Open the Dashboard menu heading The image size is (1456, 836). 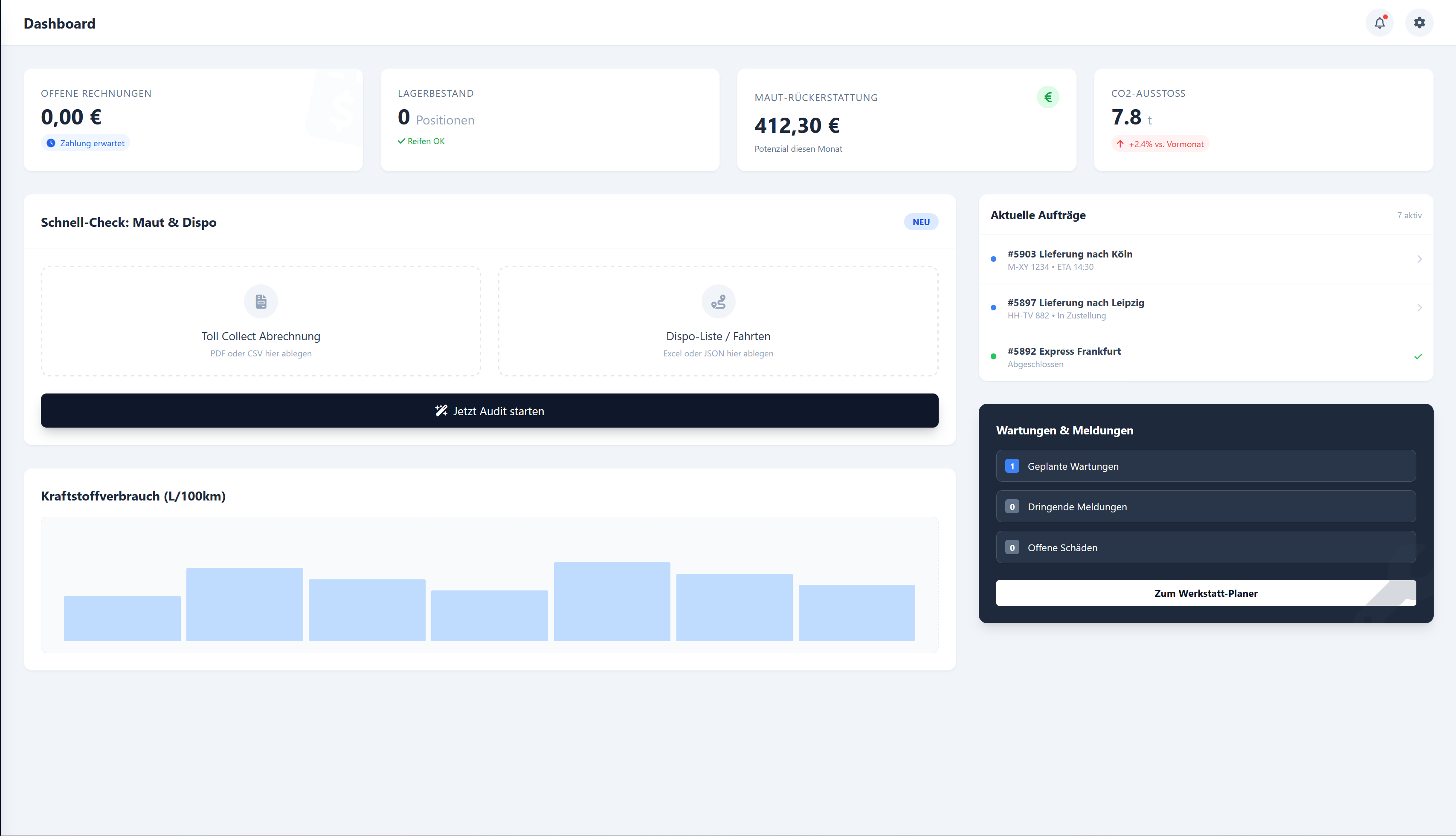click(x=59, y=23)
